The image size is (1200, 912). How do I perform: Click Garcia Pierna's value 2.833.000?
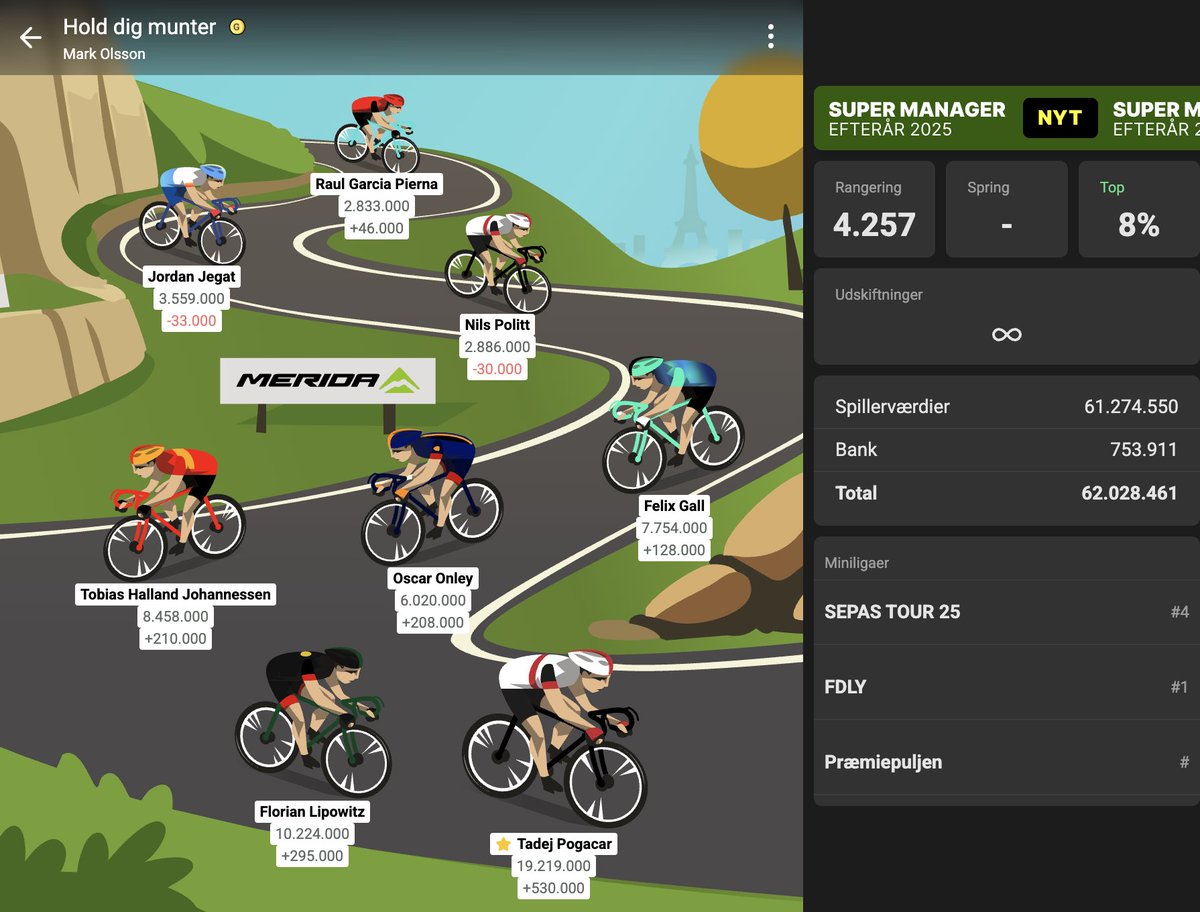pyautogui.click(x=376, y=206)
